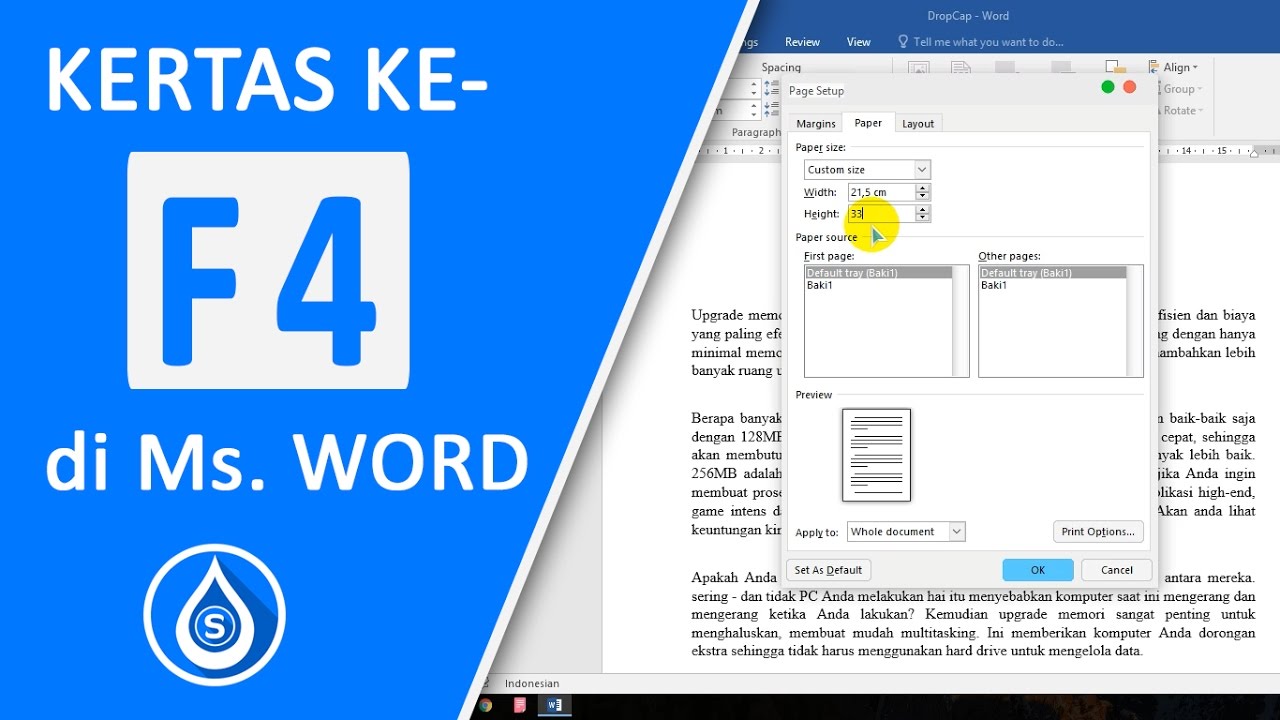Open the Layout tab of Page Setup

pyautogui.click(x=918, y=124)
